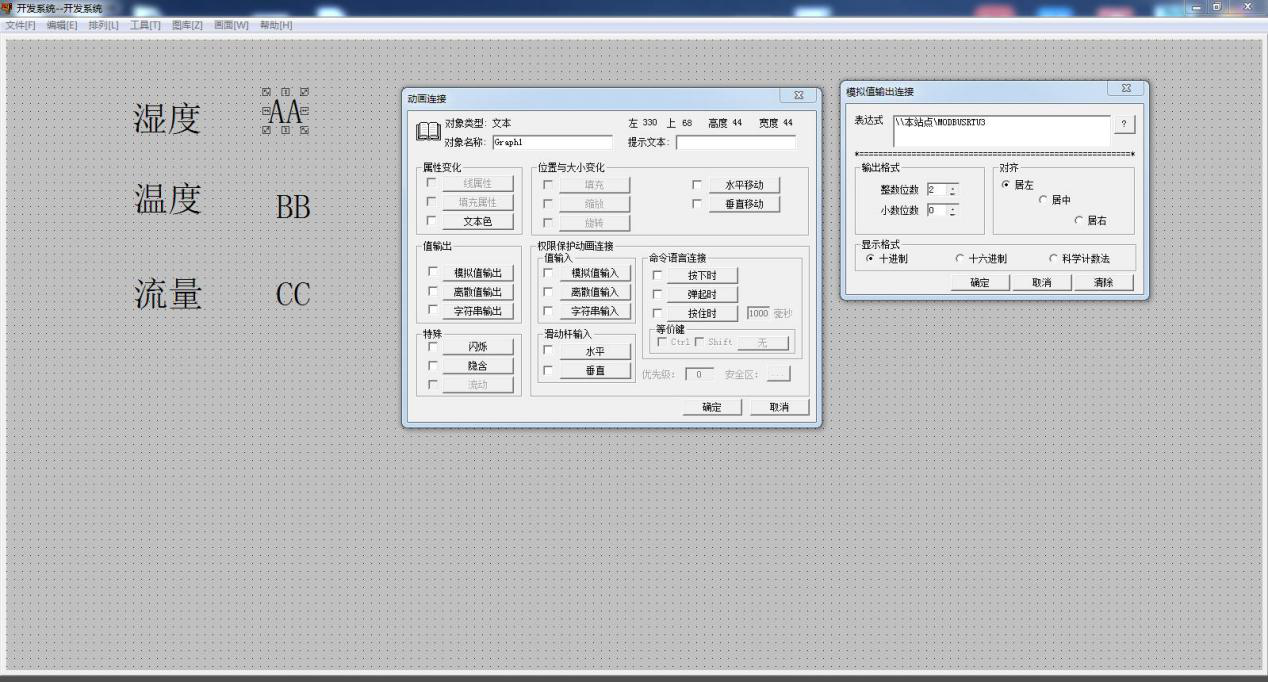This screenshot has height=682, width=1268.
Task: Click the application icon in the title bar
Action: 7,8
